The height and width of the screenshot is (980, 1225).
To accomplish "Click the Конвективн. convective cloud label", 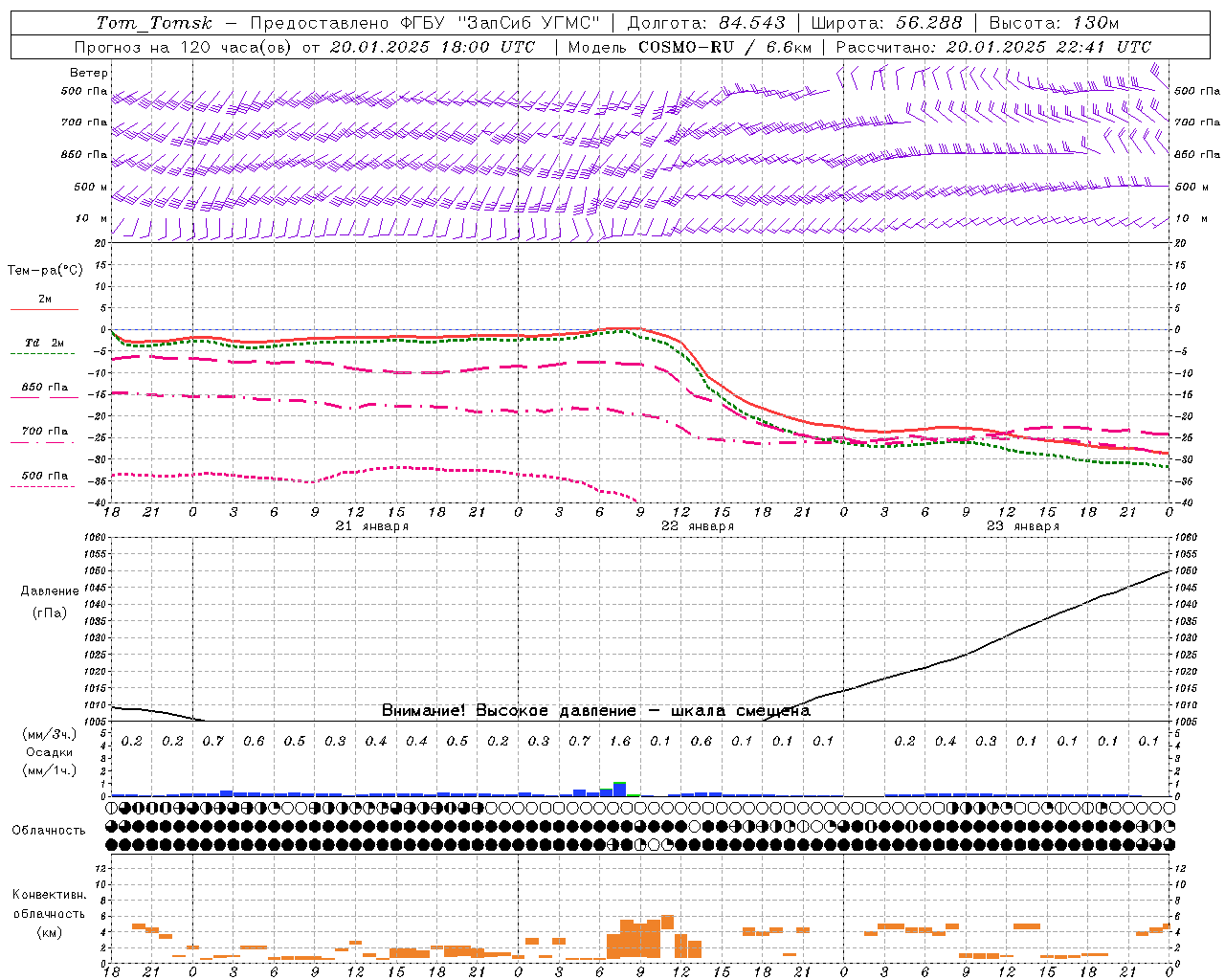I will pos(49,895).
